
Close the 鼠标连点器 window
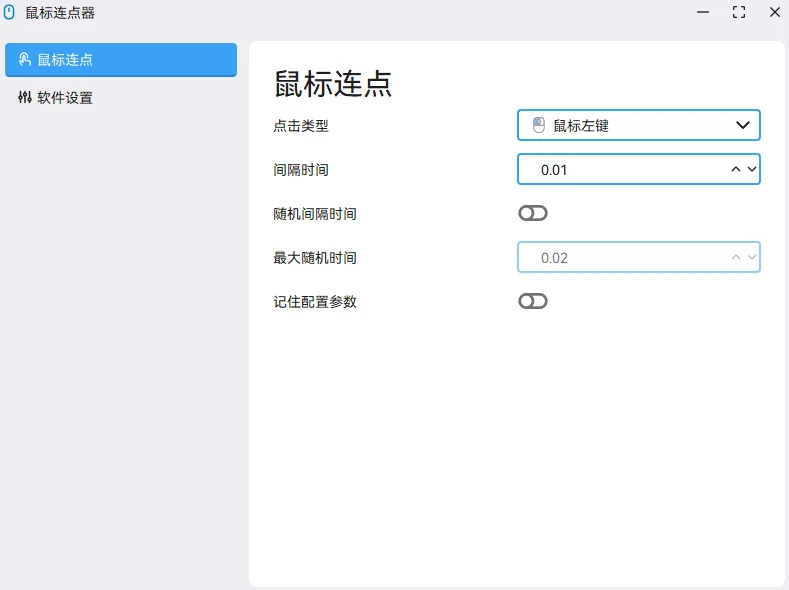[x=775, y=13]
